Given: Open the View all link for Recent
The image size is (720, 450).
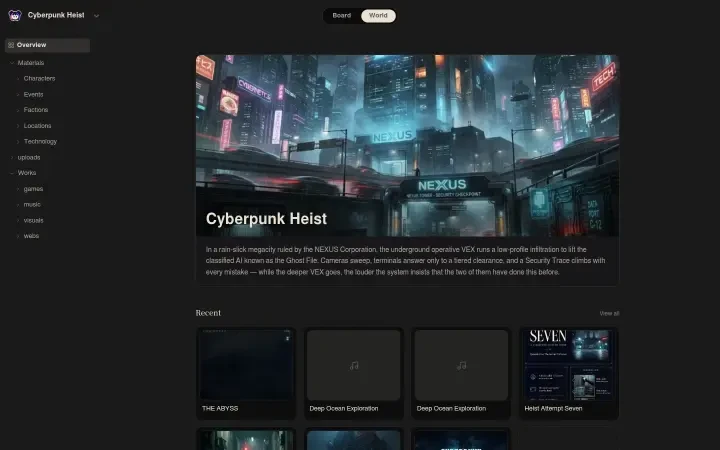Looking at the screenshot, I should pos(609,314).
